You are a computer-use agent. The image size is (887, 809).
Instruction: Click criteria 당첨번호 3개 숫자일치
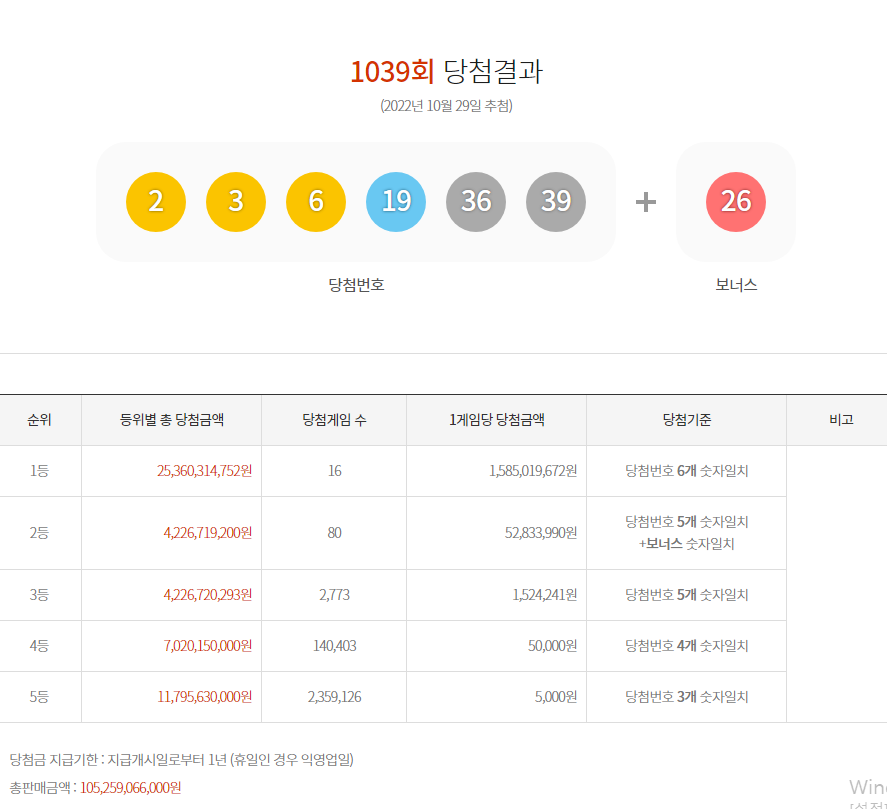pos(687,697)
